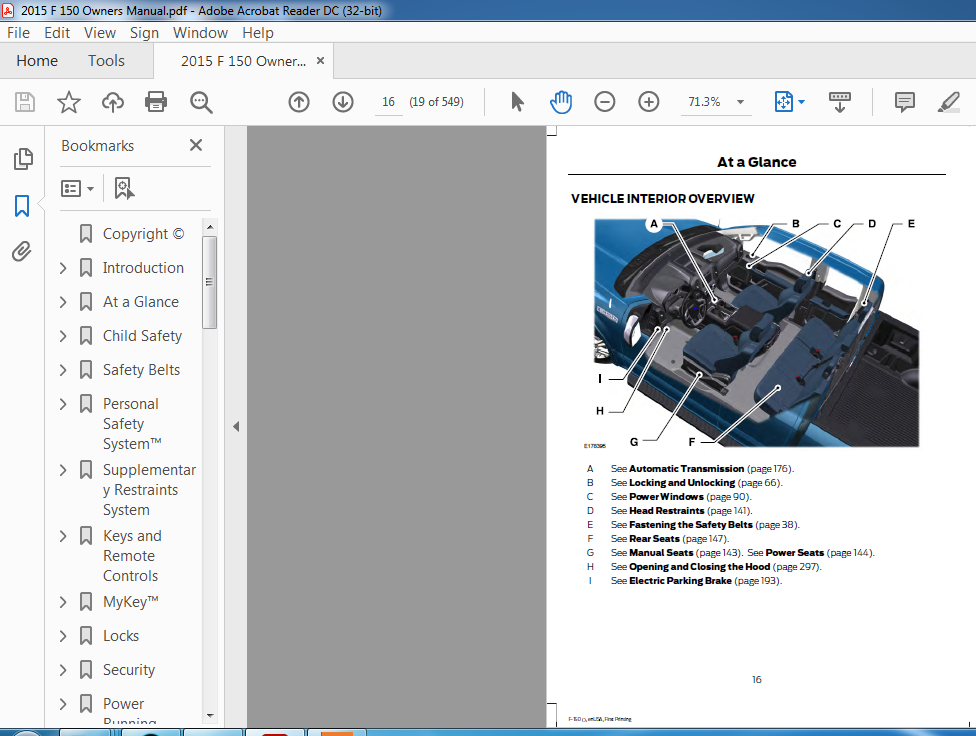Click the fit page icon

(783, 101)
